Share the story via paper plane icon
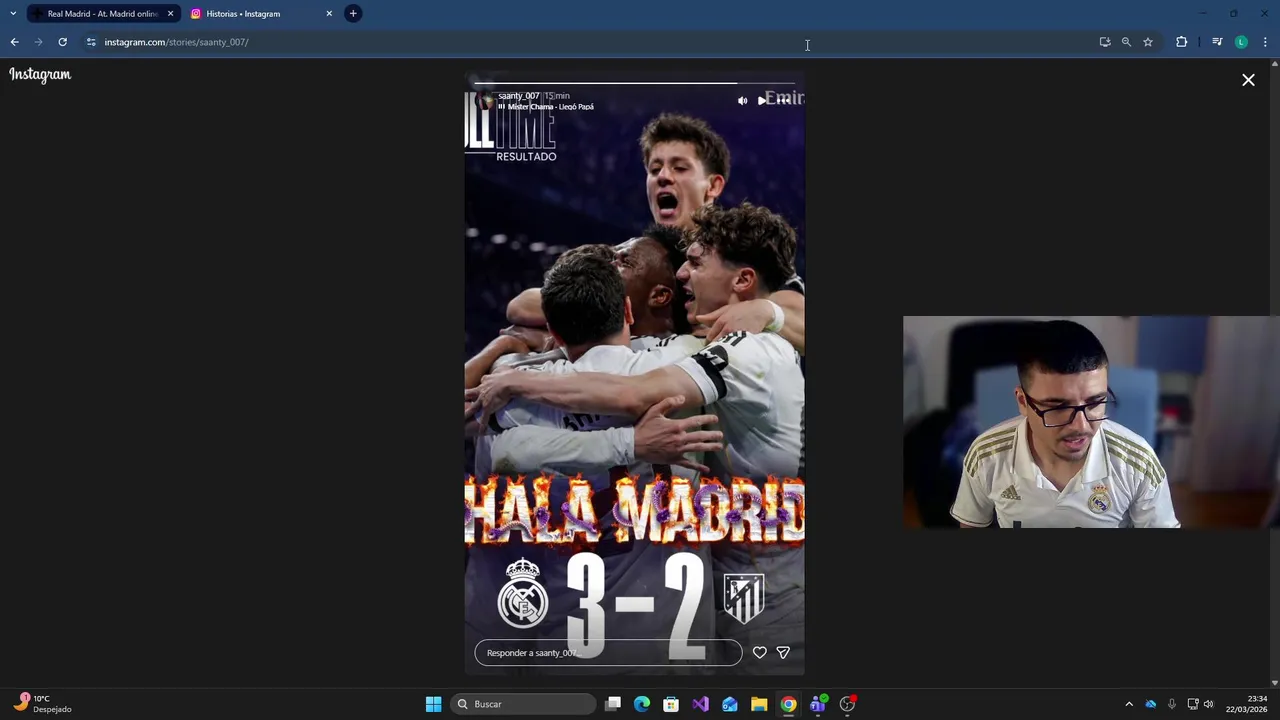 pos(783,652)
